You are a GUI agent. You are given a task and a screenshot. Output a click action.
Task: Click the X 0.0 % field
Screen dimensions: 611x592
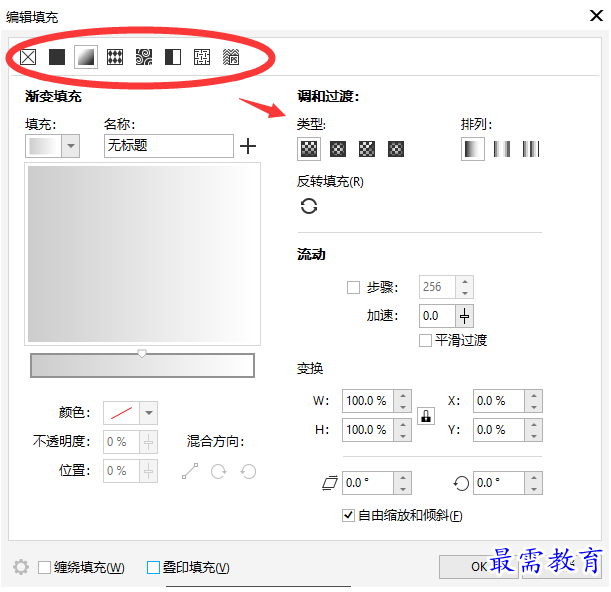click(x=499, y=401)
